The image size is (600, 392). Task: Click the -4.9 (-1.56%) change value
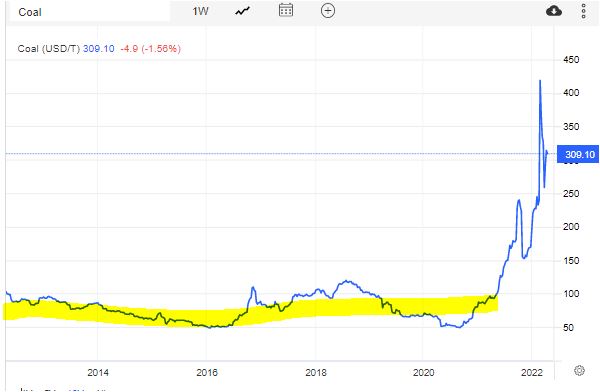(150, 49)
